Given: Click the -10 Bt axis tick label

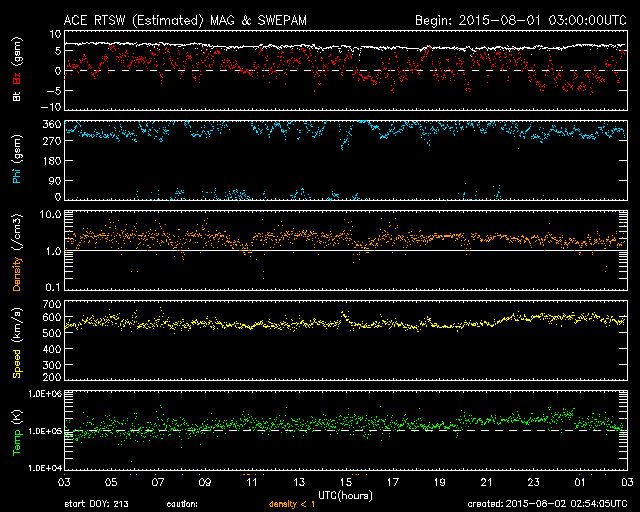Looking at the screenshot, I should (x=53, y=107).
